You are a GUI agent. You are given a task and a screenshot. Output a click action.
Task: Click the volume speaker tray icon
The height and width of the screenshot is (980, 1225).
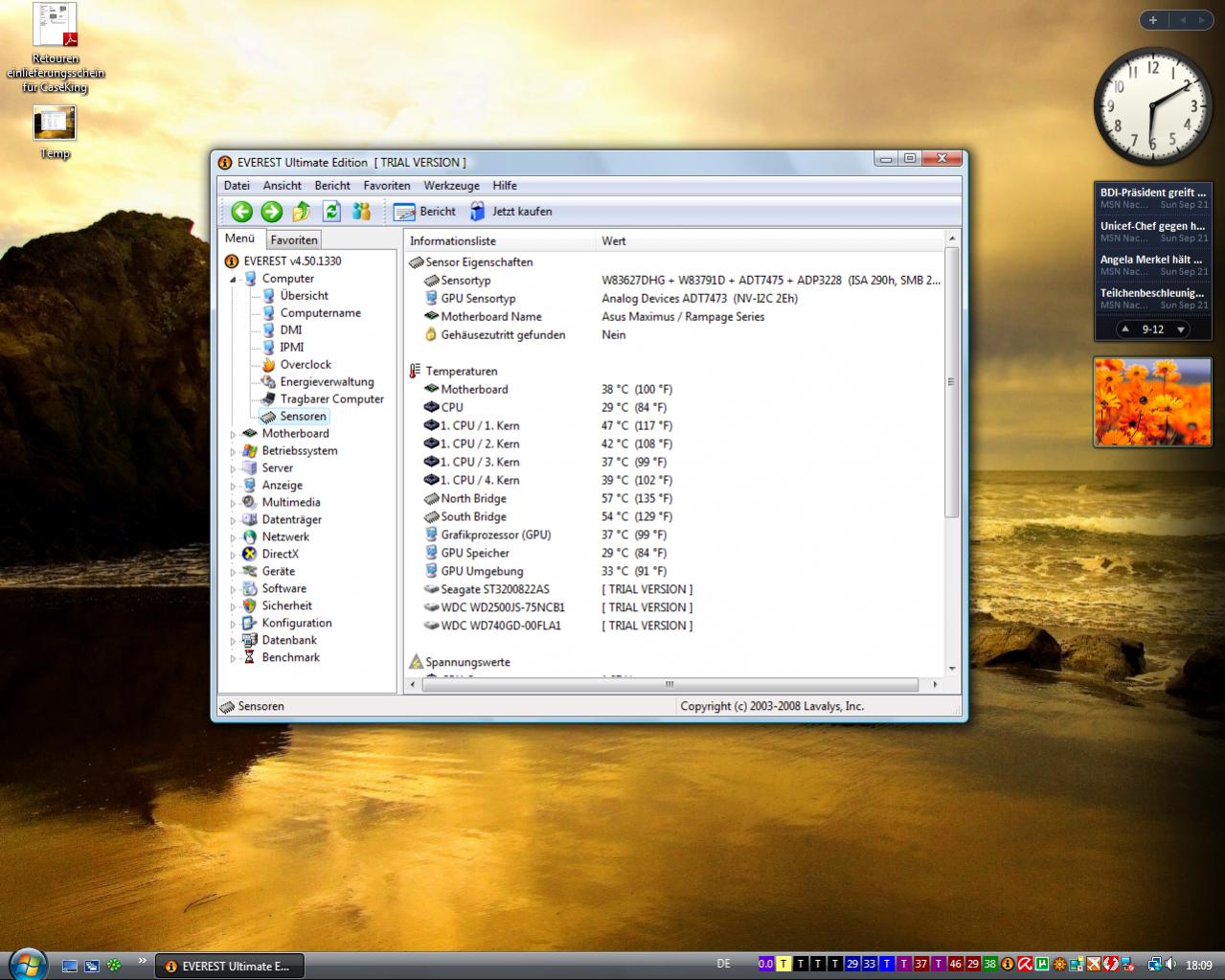pyautogui.click(x=1170, y=965)
